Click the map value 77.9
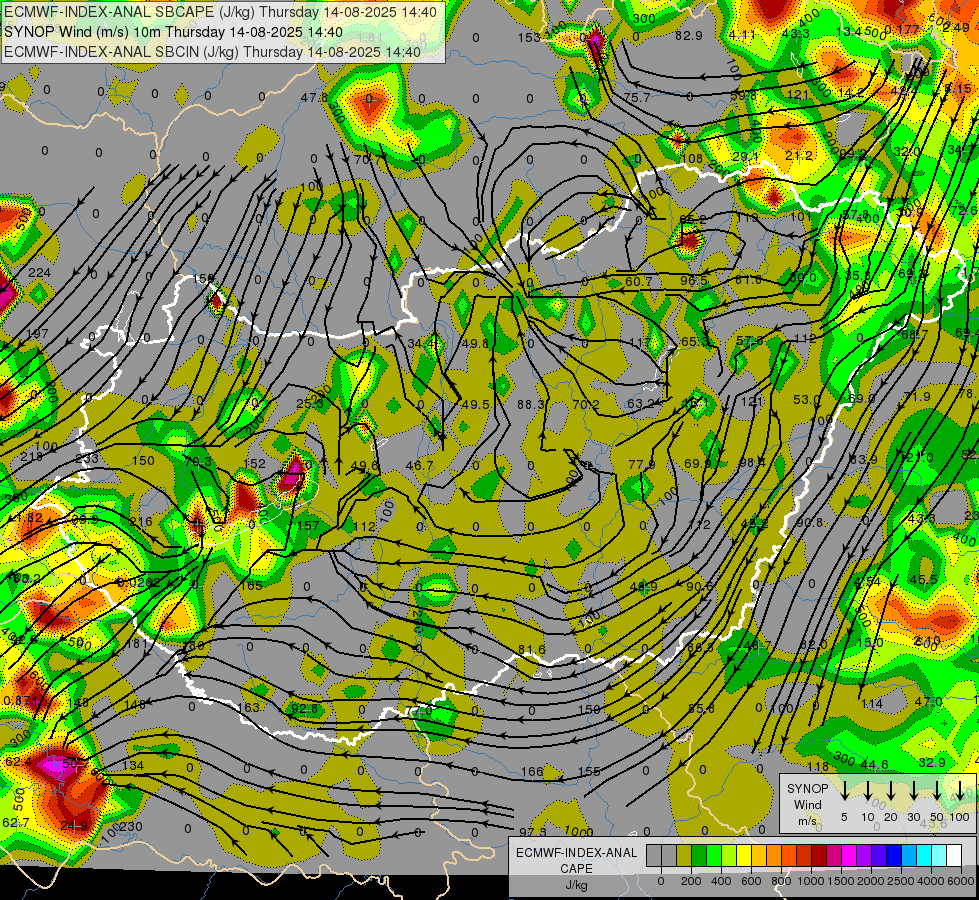The height and width of the screenshot is (900, 979). pos(642,464)
